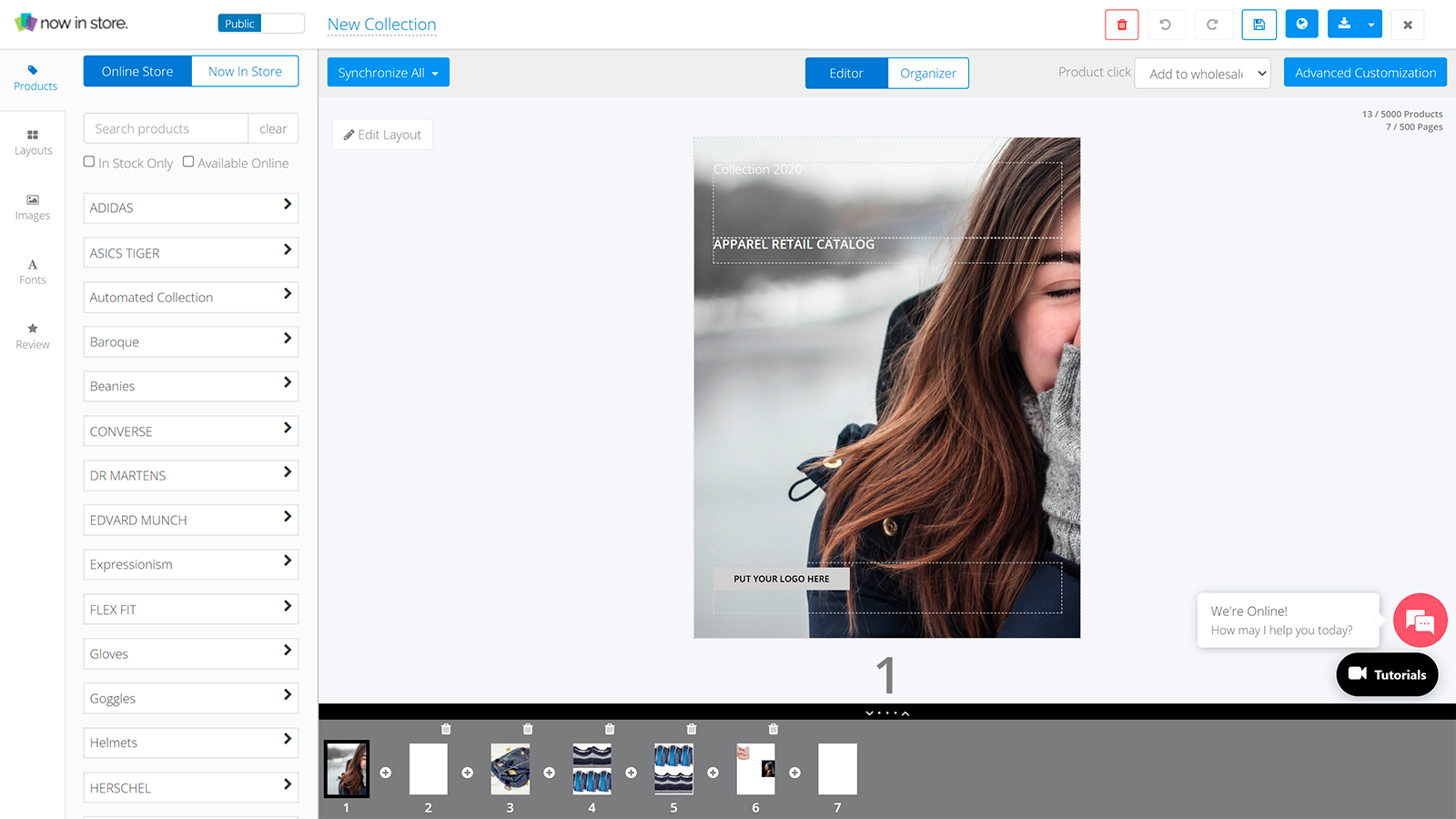
Task: Switch to the Now In Store tab
Action: click(x=245, y=71)
